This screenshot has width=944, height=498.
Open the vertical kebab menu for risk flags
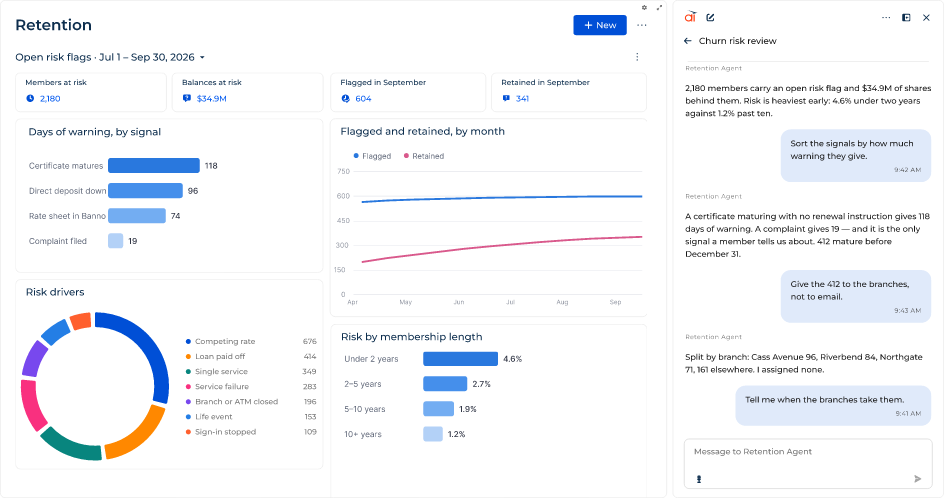tap(637, 57)
